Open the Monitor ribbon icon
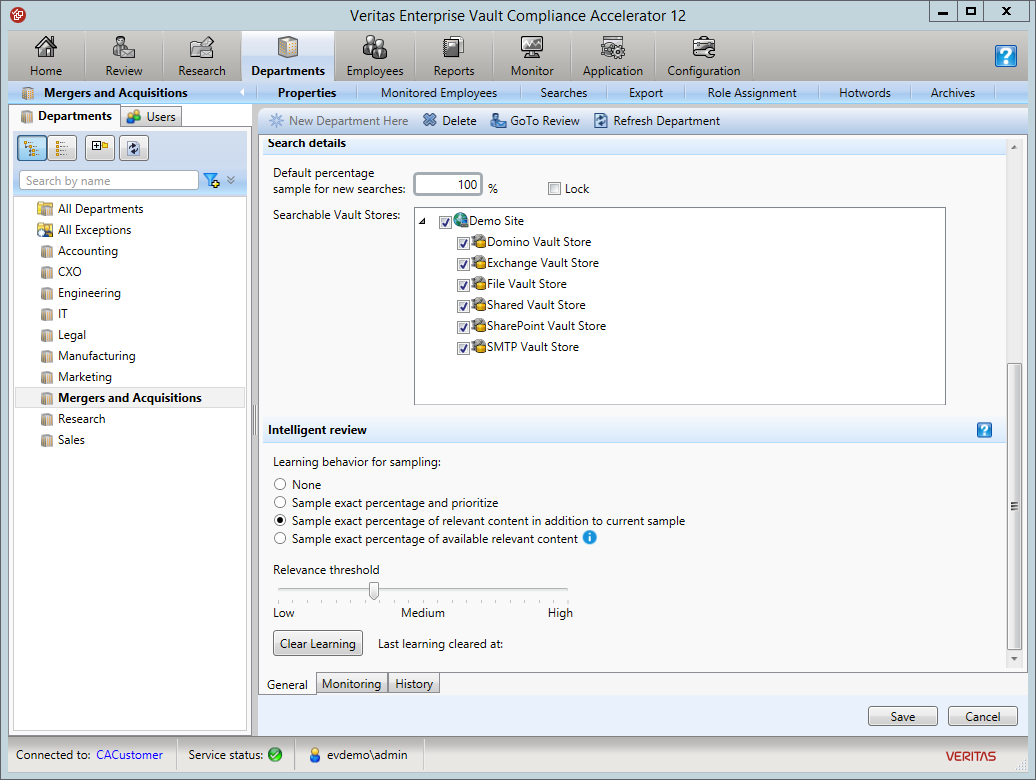Screen dimensions: 1036x780 (532, 56)
